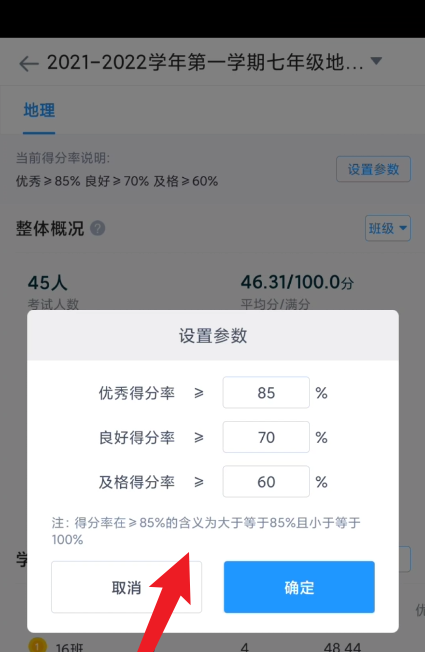Switch to the 地理 tab
The width and height of the screenshot is (425, 652).
click(39, 111)
